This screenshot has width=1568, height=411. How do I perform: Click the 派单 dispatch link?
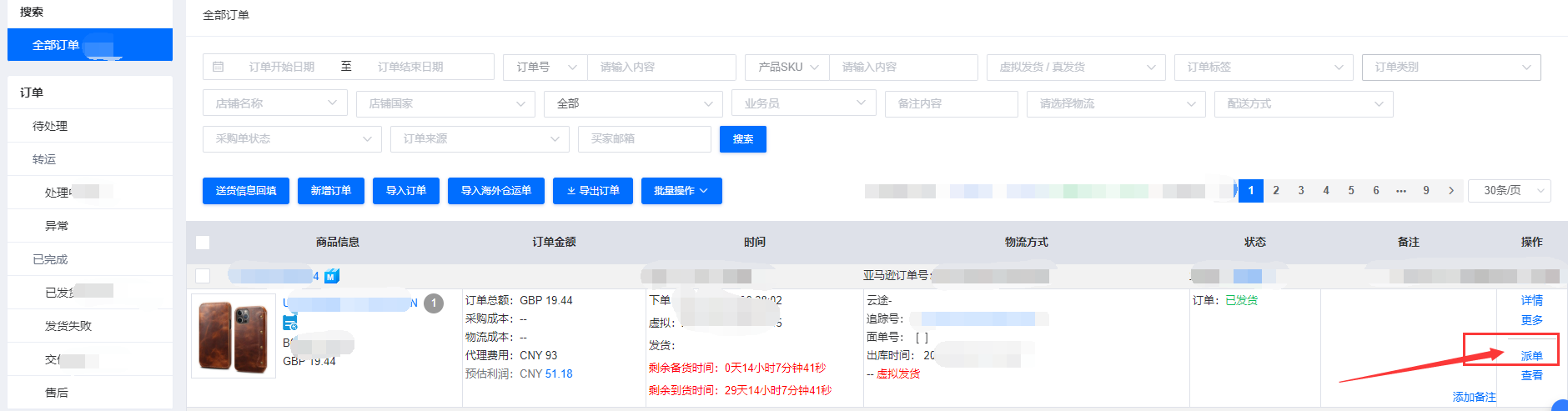(1531, 356)
